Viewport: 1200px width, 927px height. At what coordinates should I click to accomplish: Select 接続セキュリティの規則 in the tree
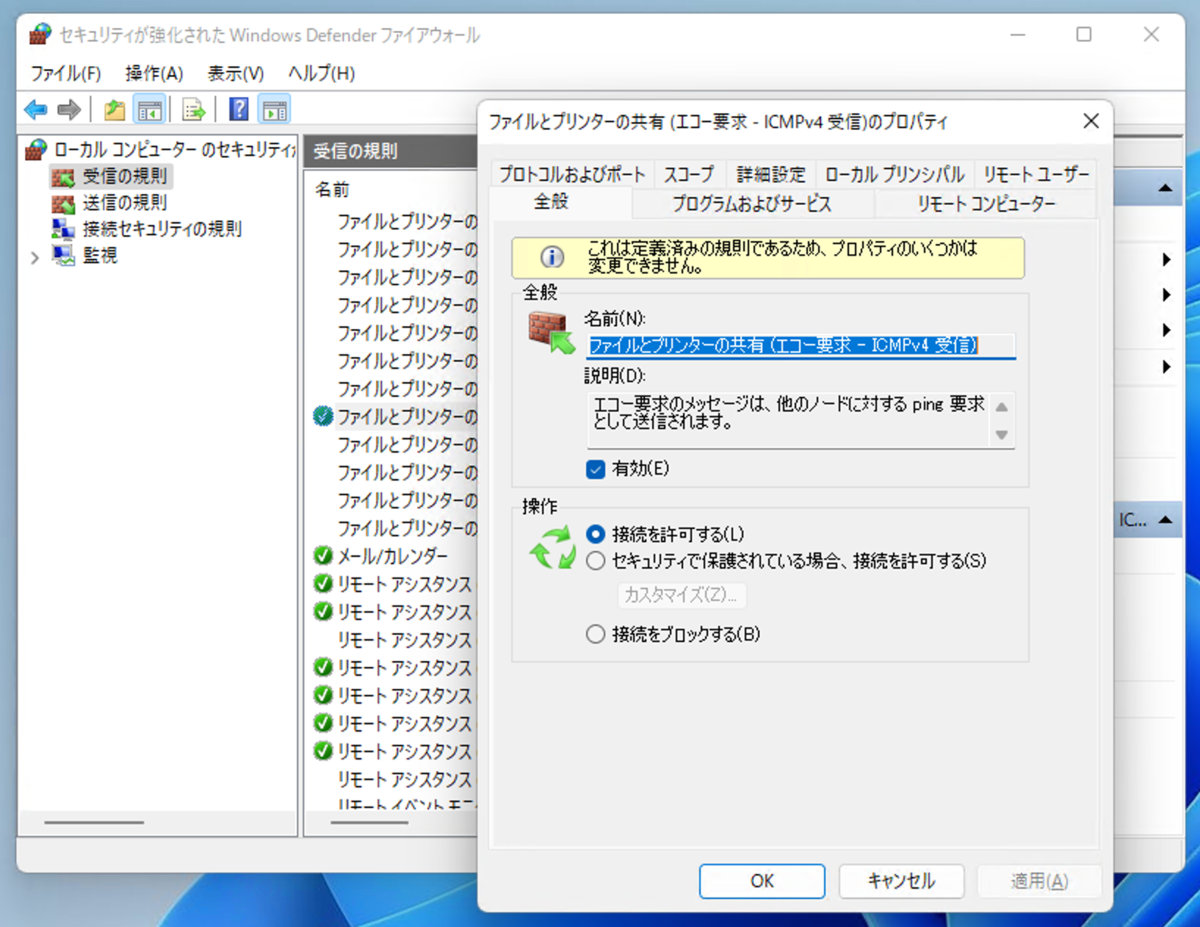pyautogui.click(x=162, y=229)
